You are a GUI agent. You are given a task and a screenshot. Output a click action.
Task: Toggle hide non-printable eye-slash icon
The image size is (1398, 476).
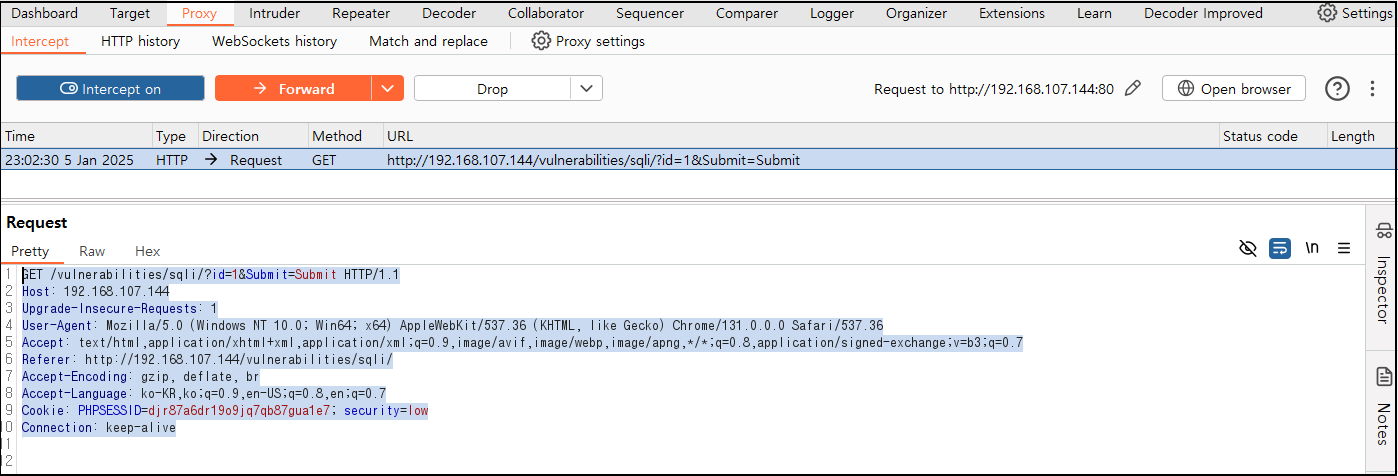pos(1247,248)
